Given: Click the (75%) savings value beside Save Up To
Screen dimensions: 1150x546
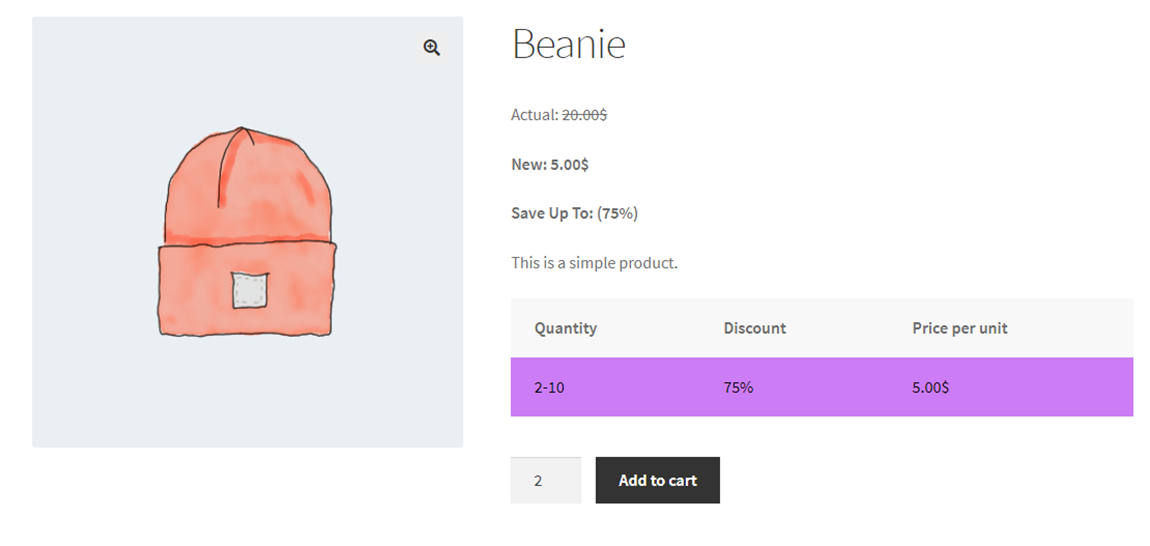Looking at the screenshot, I should click(618, 213).
